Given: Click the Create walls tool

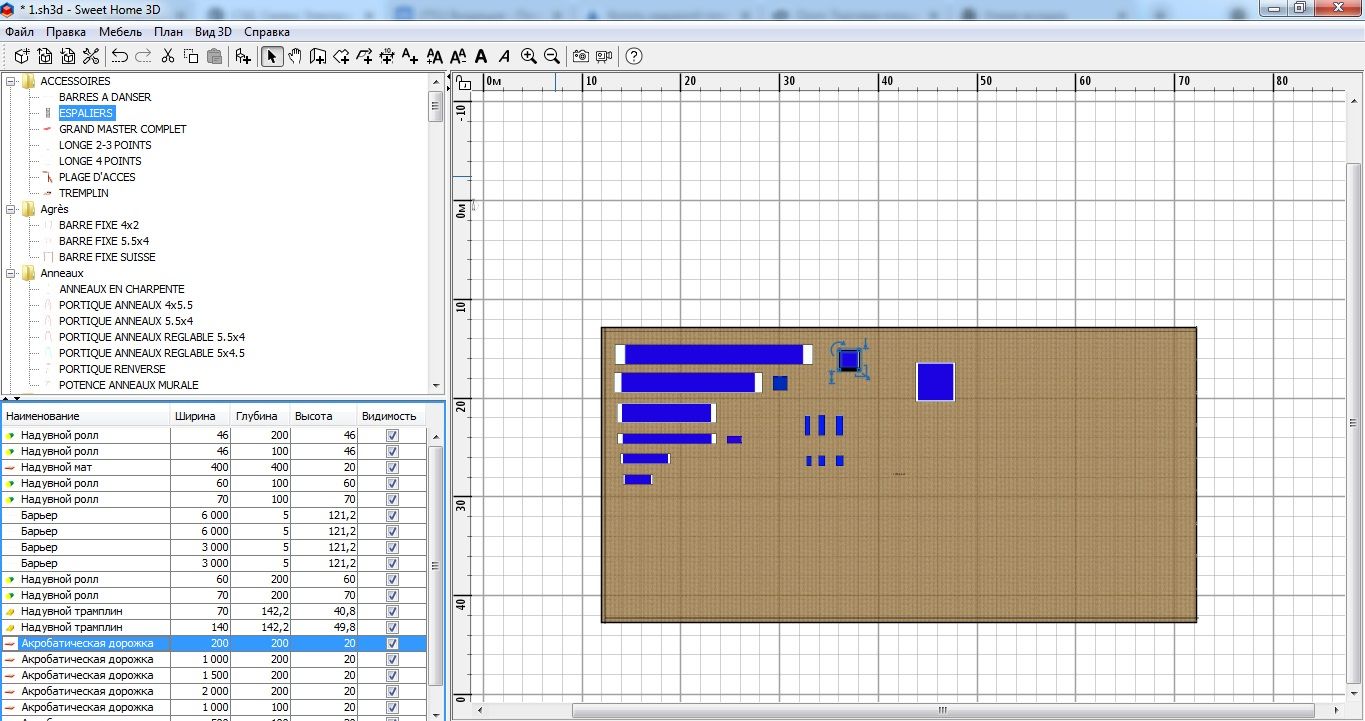Looking at the screenshot, I should pyautogui.click(x=318, y=57).
